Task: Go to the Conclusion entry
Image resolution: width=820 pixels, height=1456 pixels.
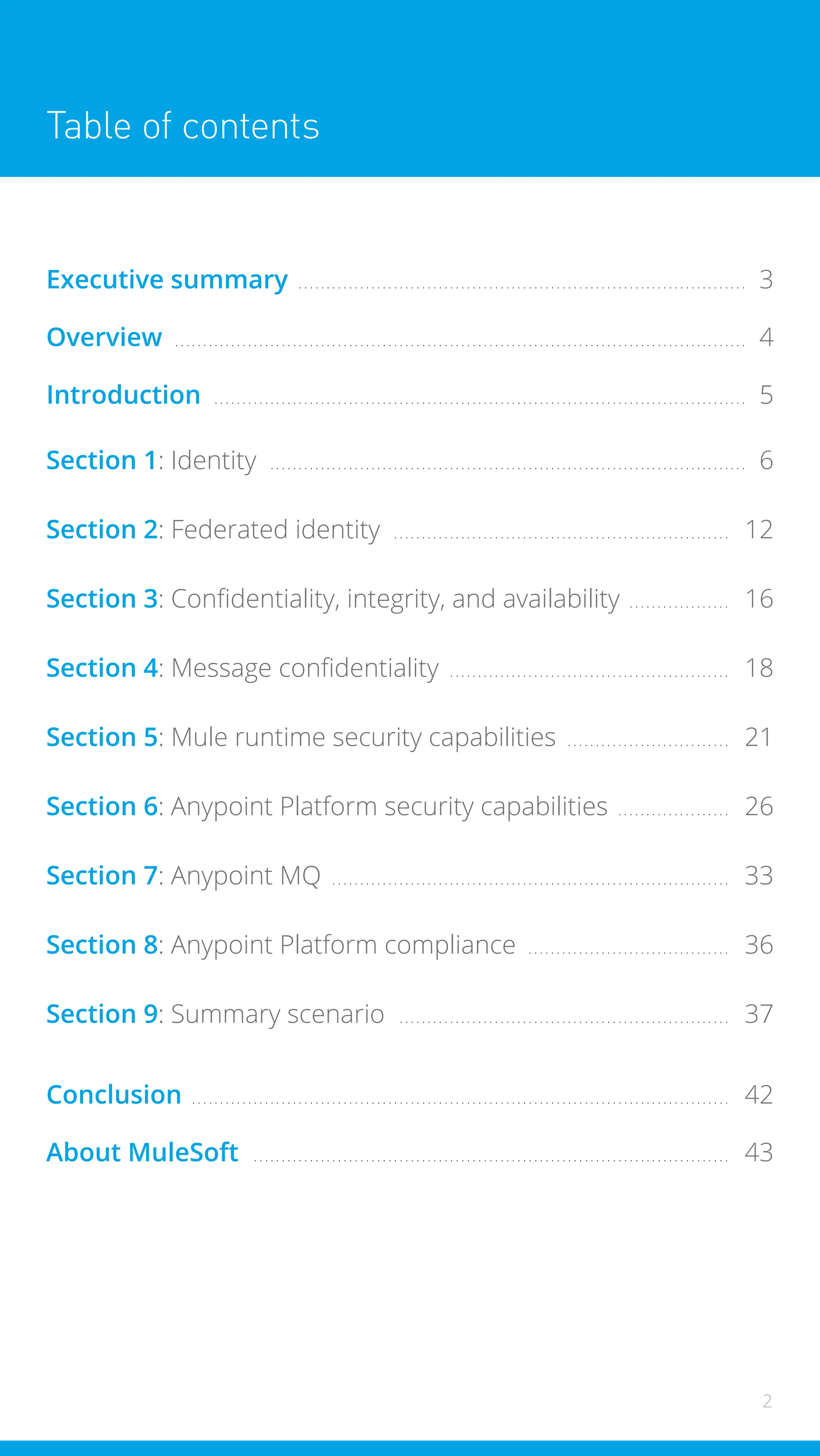Action: [114, 1095]
